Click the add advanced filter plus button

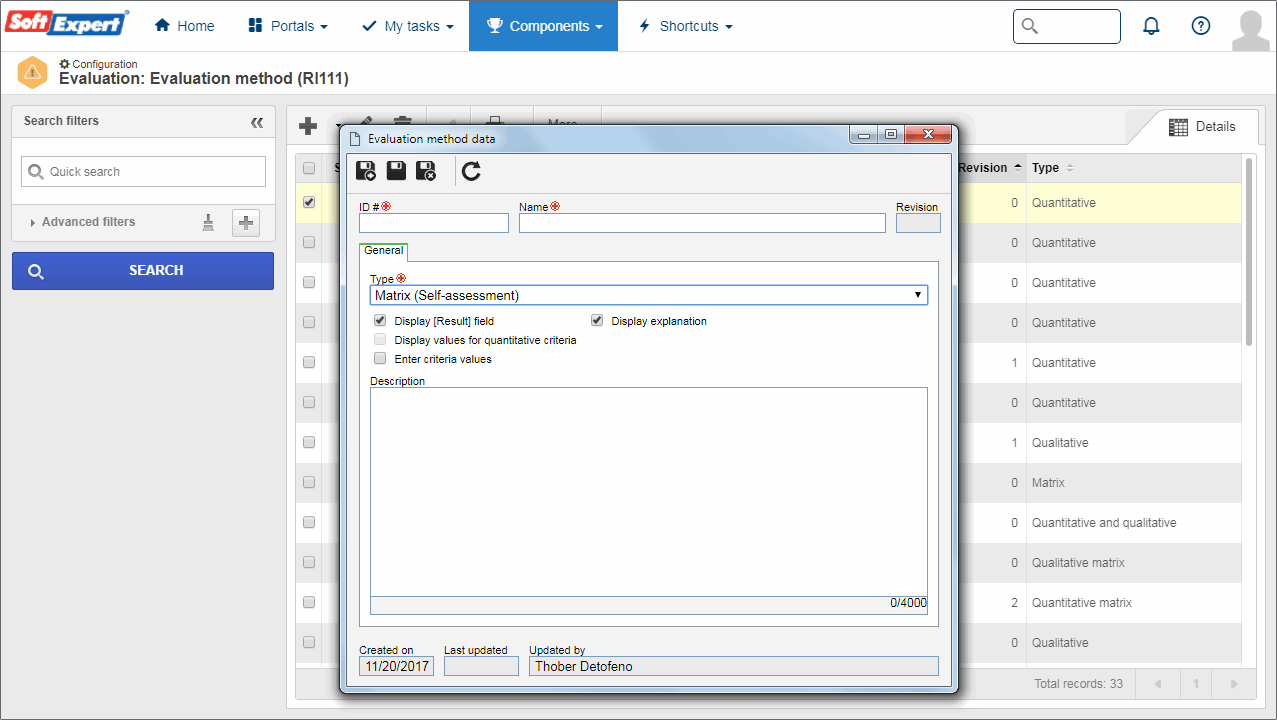pyautogui.click(x=246, y=223)
